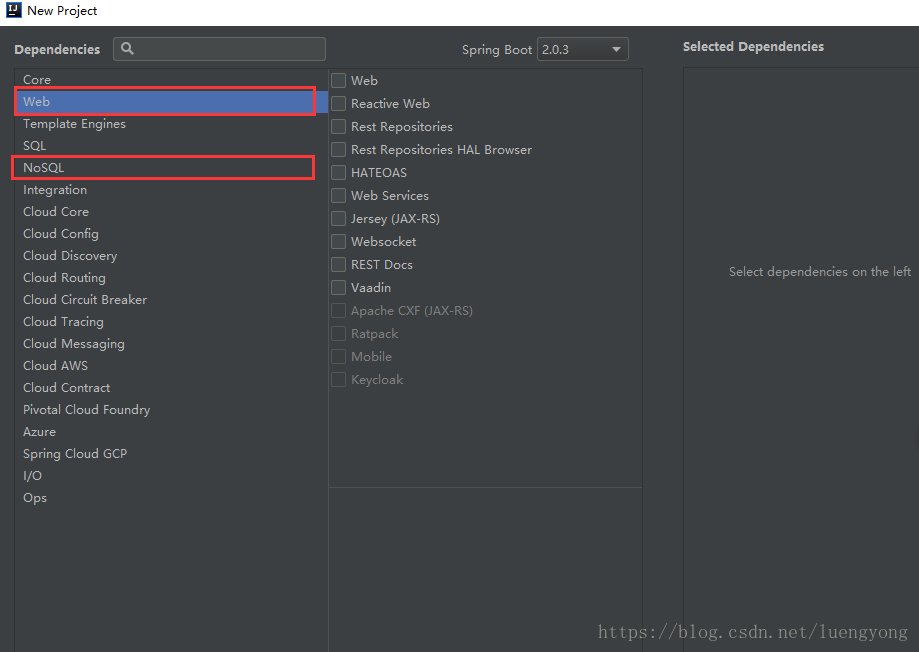The image size is (919, 652).
Task: Enable the HATEOAS checkbox
Action: (x=339, y=172)
